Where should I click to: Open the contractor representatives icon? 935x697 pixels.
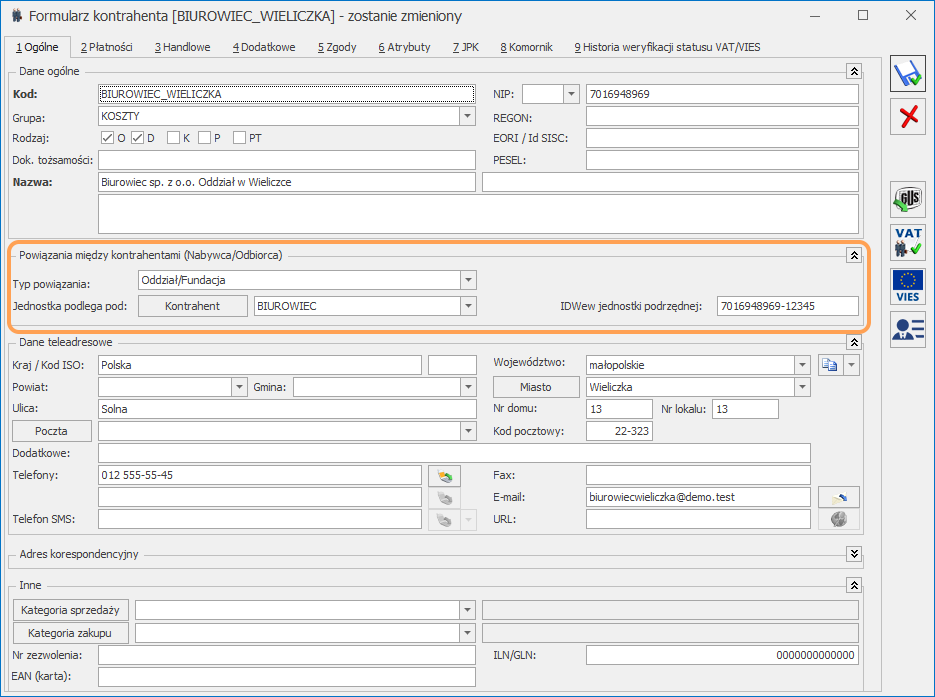click(908, 329)
